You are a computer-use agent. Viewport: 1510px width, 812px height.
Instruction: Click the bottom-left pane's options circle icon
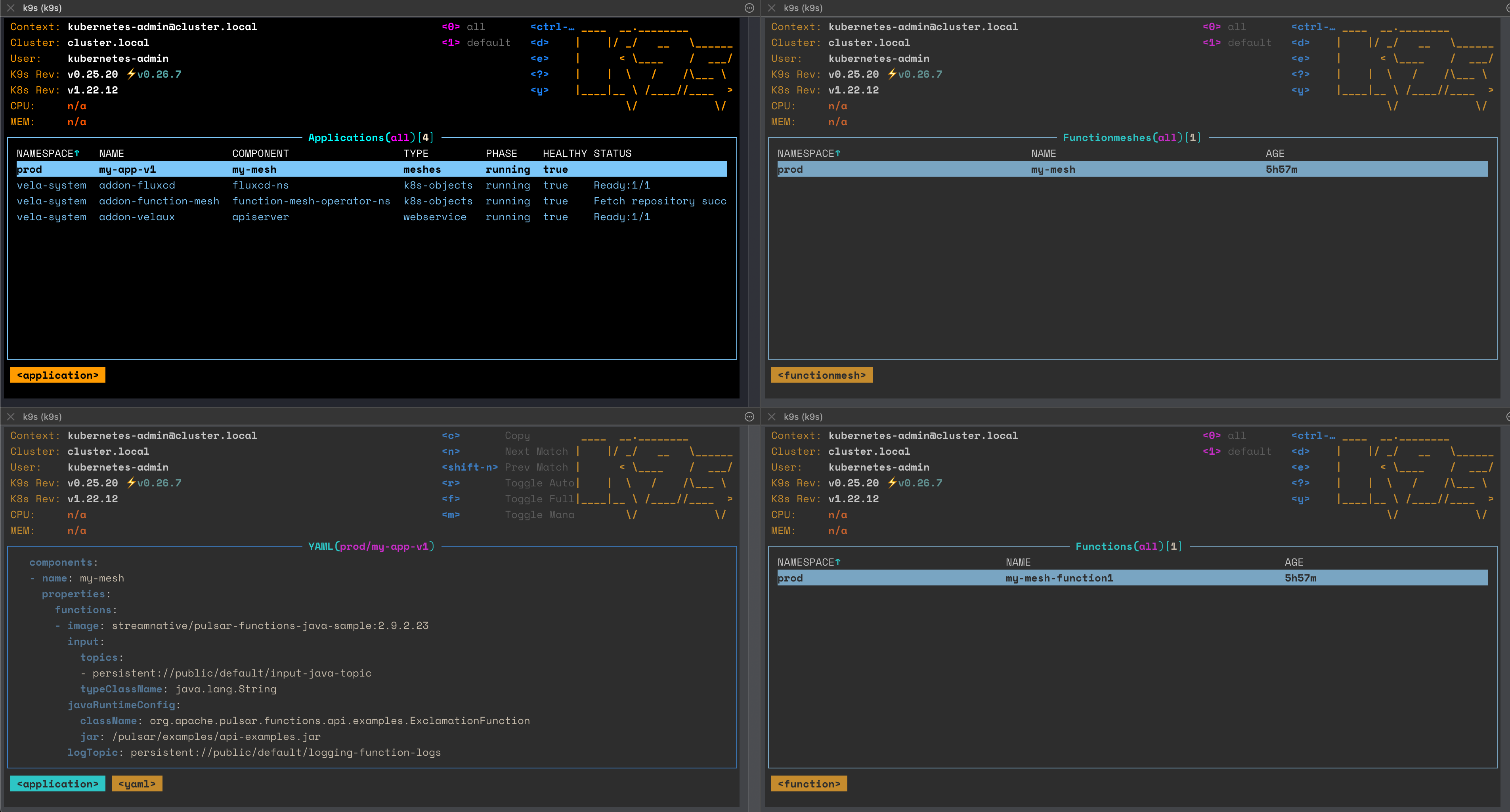point(749,417)
